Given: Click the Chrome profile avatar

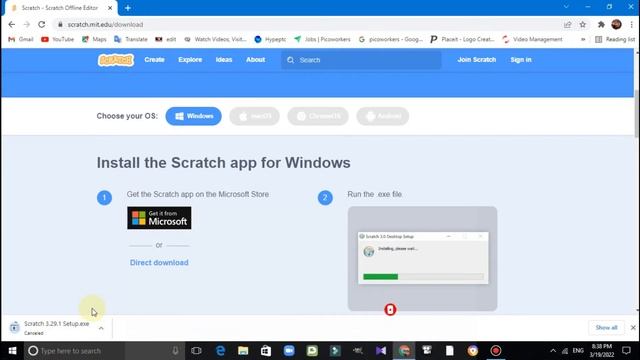Looking at the screenshot, I should pos(616,24).
